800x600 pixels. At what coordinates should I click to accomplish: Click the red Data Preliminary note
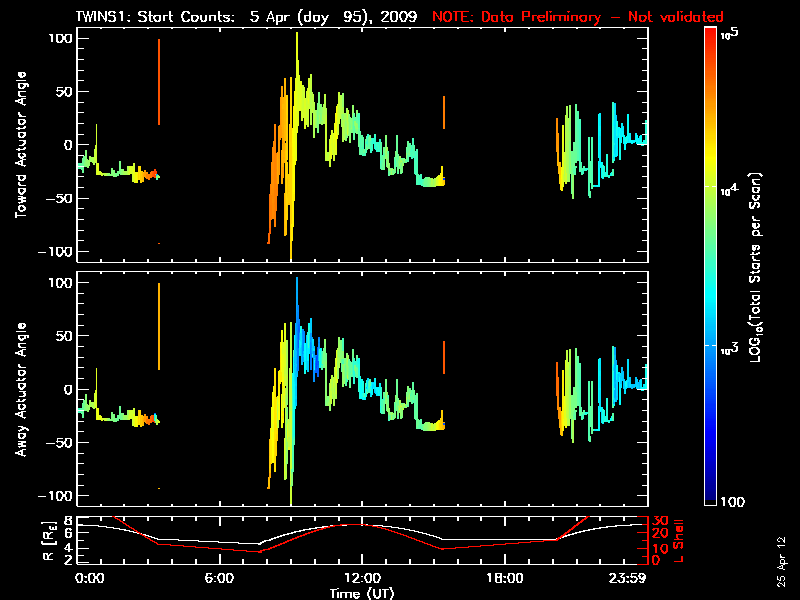[578, 17]
